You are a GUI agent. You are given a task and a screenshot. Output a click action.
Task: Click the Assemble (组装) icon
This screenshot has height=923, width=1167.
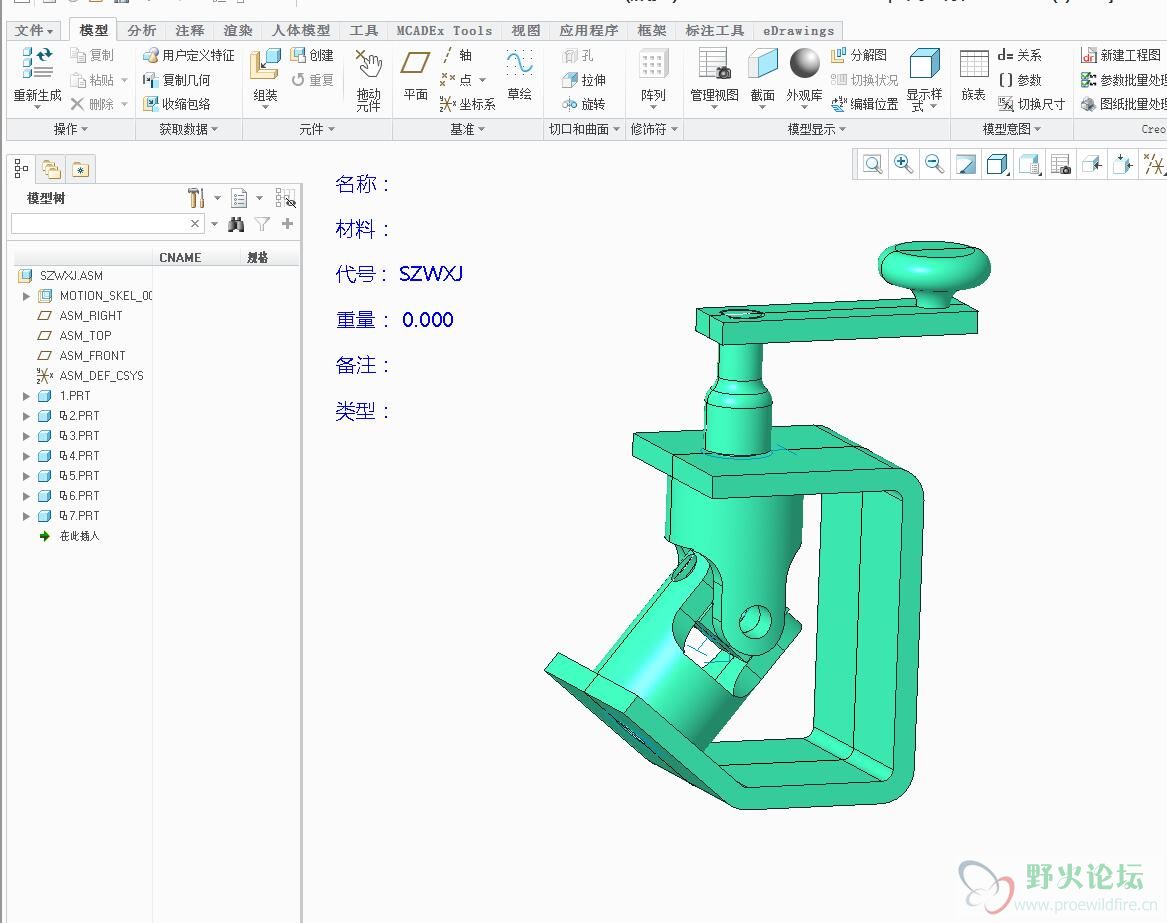pos(265,74)
